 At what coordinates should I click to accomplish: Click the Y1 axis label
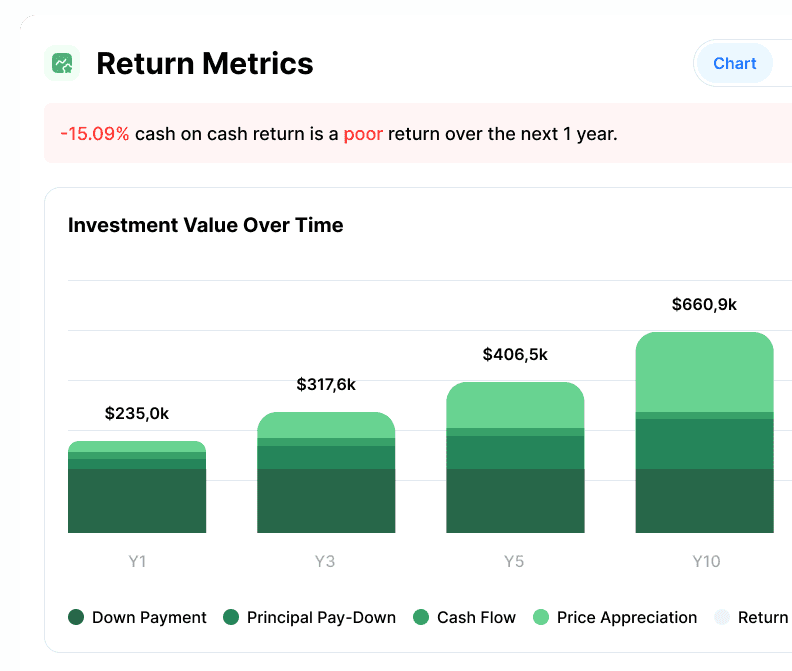pyautogui.click(x=137, y=561)
